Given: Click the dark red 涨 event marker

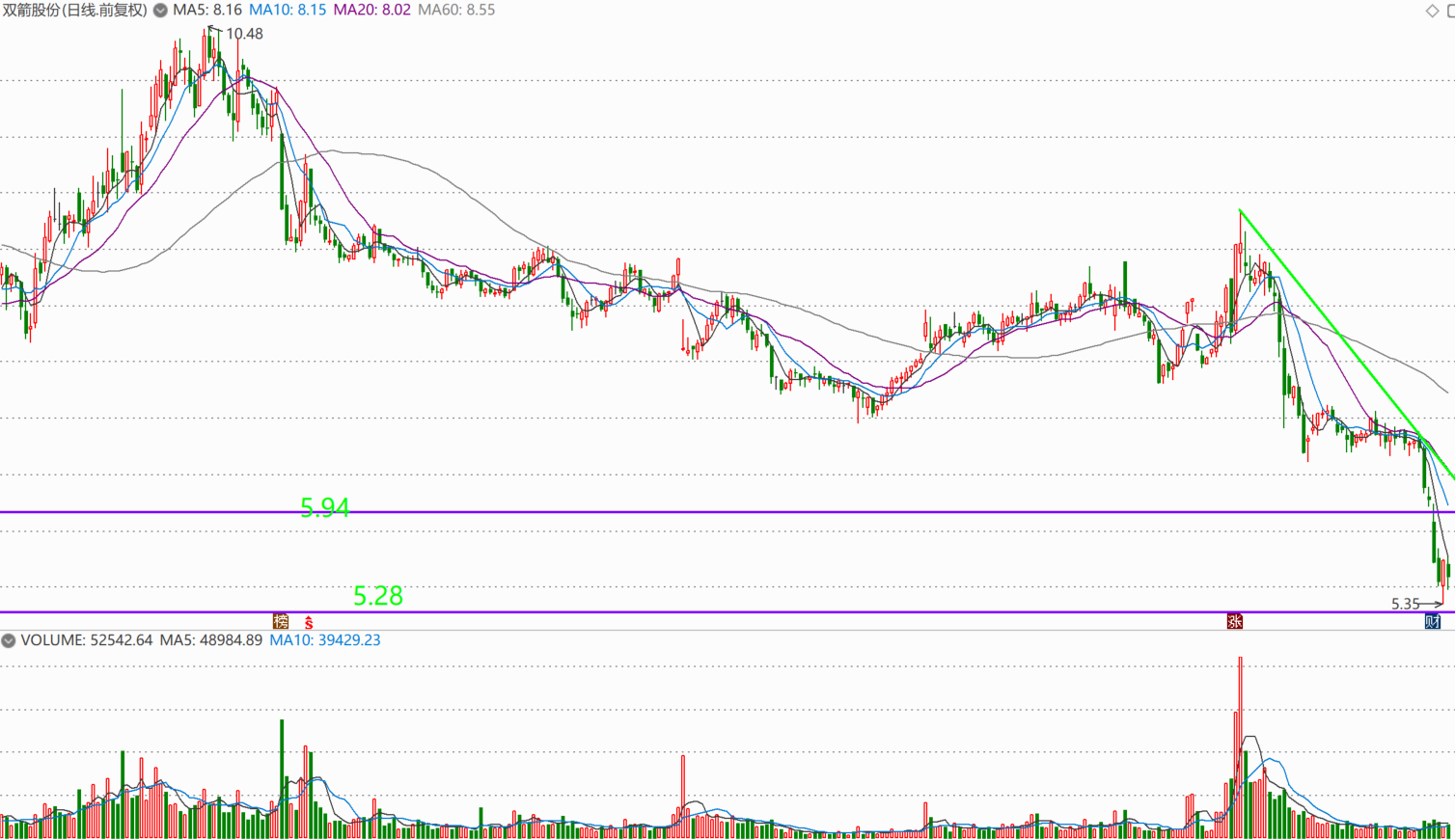Looking at the screenshot, I should coord(1234,621).
